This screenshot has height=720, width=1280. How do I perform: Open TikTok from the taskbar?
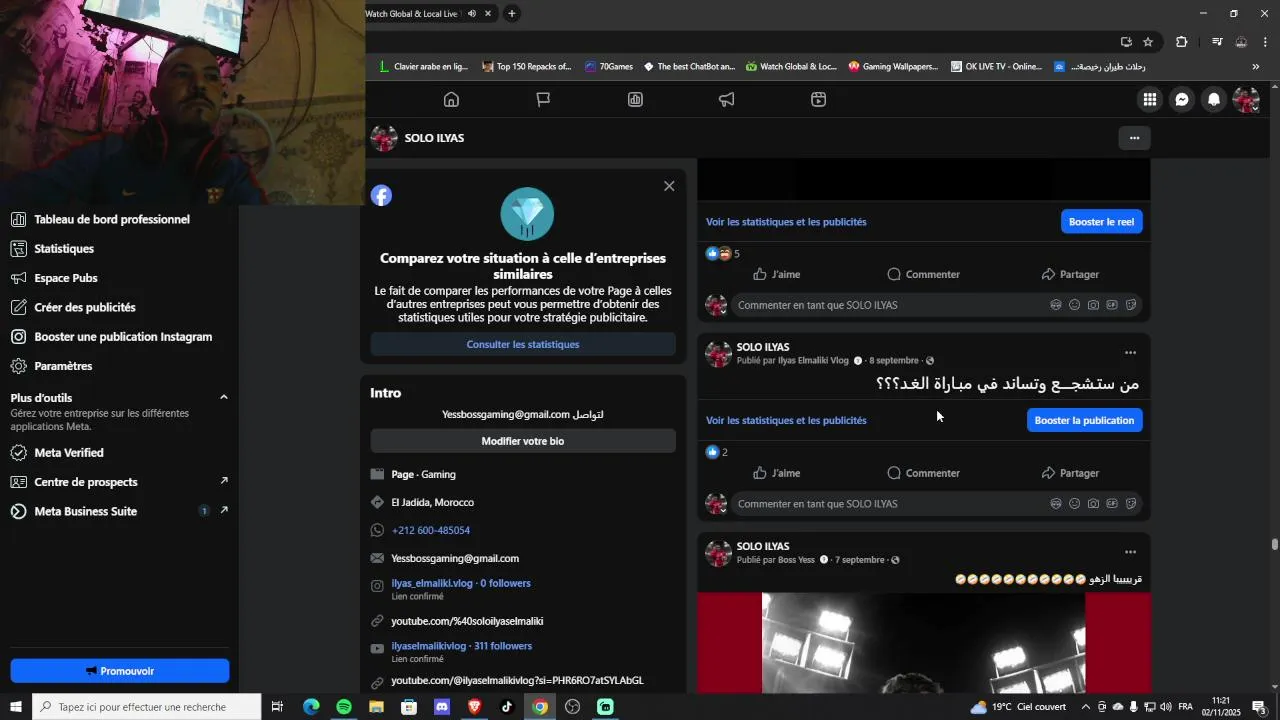[x=507, y=707]
